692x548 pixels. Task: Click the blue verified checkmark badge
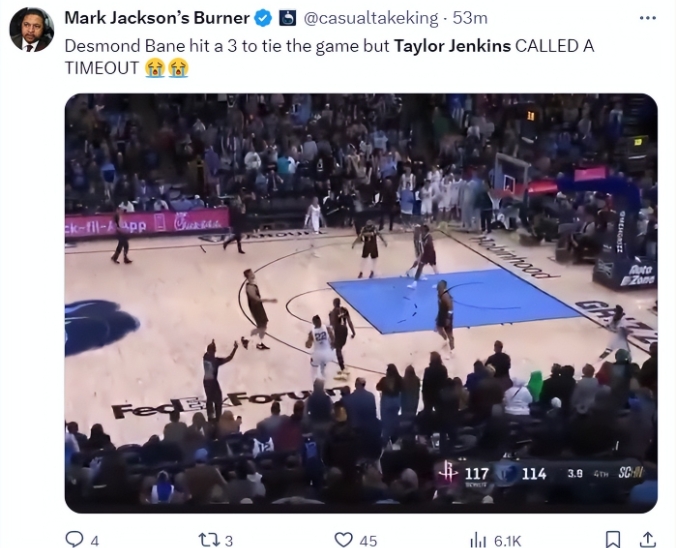point(263,19)
